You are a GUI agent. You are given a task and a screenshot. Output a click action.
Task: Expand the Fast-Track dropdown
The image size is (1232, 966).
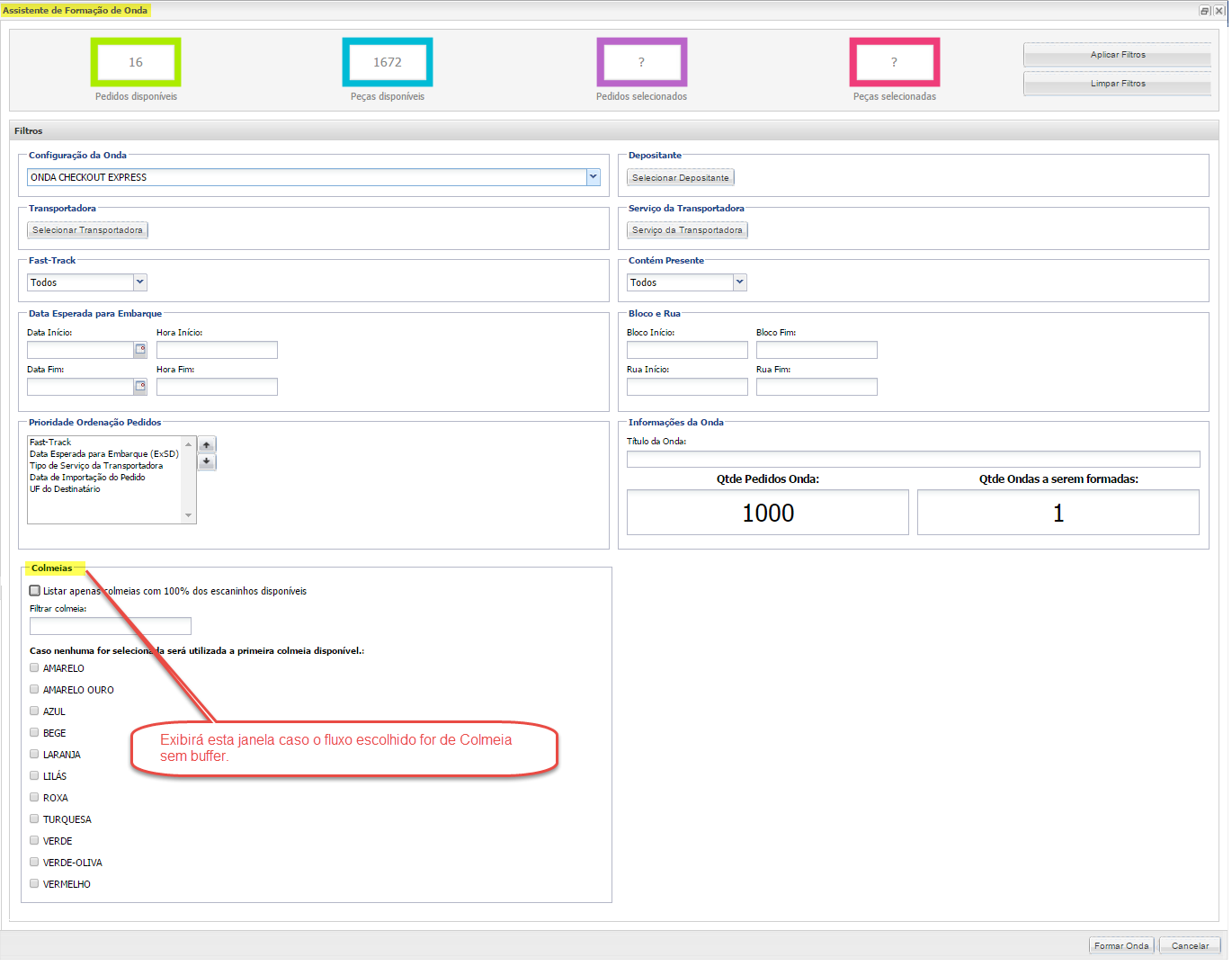140,282
